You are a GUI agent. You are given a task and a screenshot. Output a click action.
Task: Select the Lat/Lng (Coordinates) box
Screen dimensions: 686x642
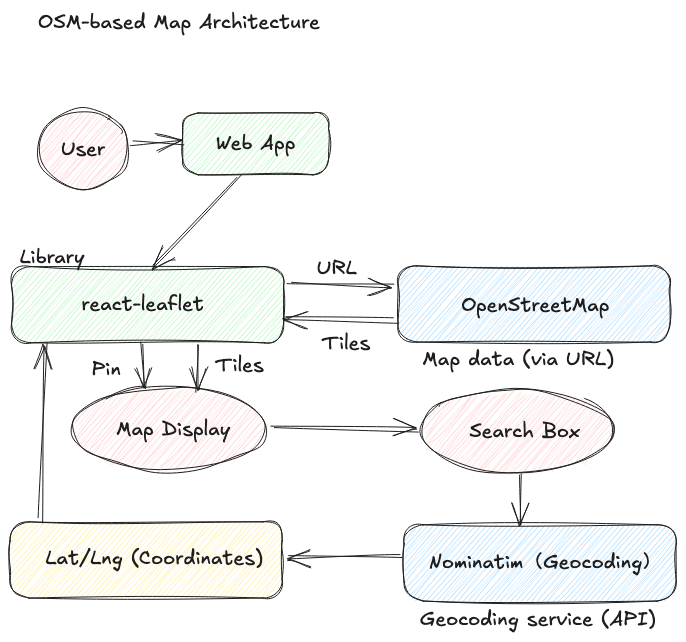click(x=146, y=559)
